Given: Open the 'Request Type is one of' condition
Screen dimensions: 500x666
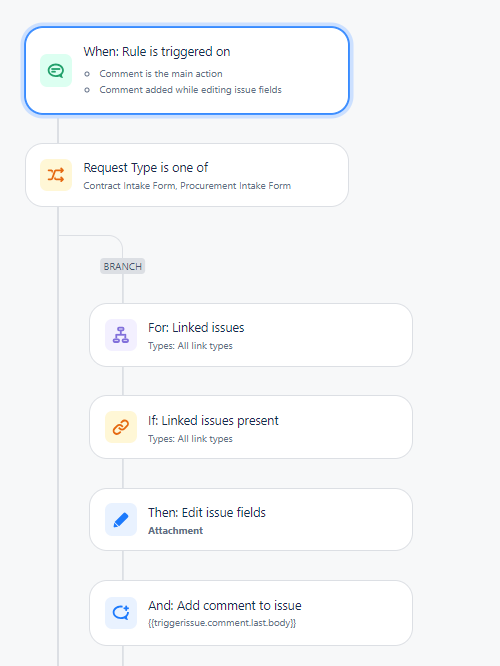Looking at the screenshot, I should pyautogui.click(x=187, y=175).
